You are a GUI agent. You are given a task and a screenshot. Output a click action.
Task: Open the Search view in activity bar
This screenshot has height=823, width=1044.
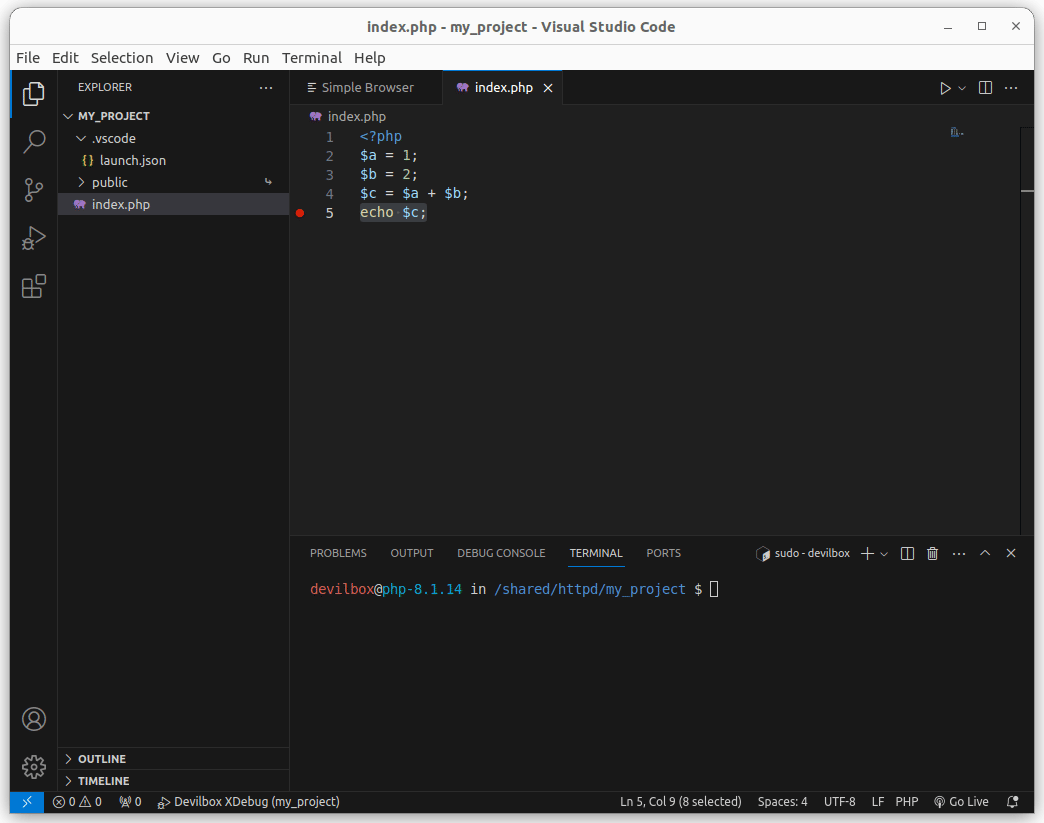pos(34,141)
